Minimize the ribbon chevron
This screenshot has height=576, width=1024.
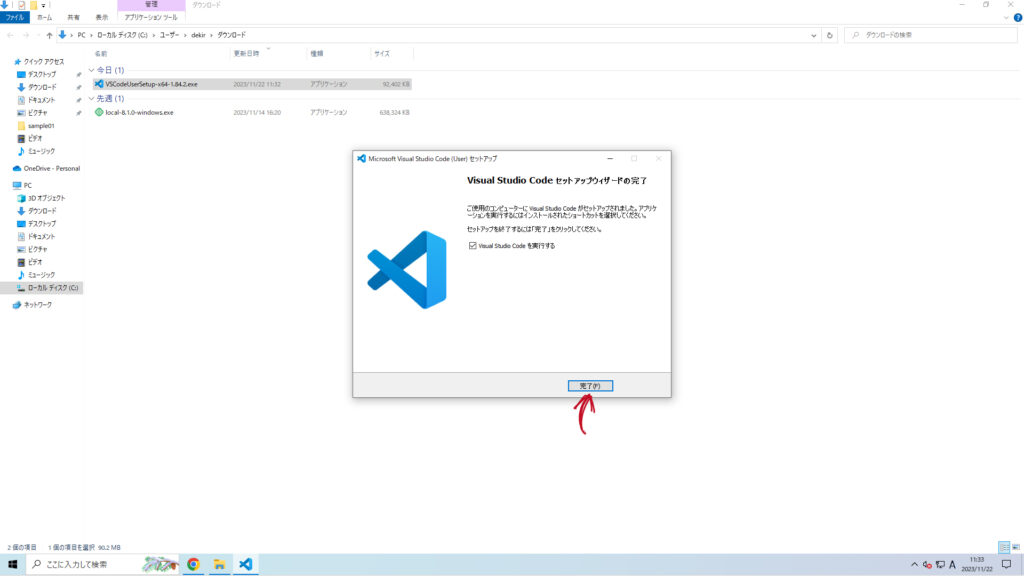[x=1006, y=18]
